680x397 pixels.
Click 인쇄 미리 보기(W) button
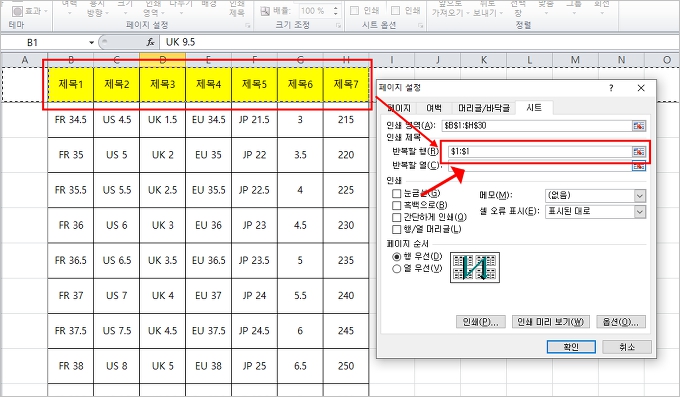(550, 322)
